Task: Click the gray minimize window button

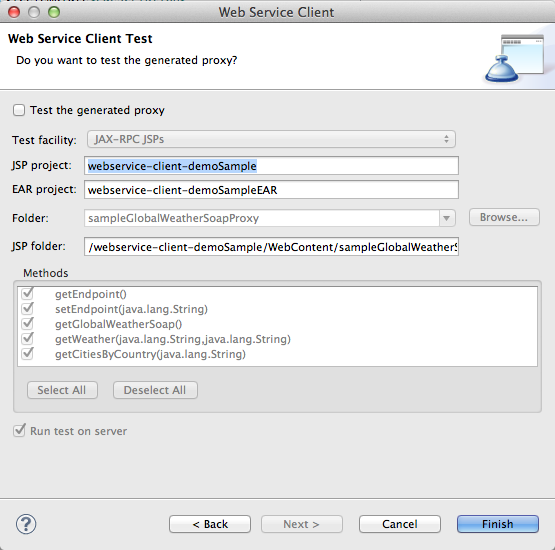Action: (x=34, y=12)
